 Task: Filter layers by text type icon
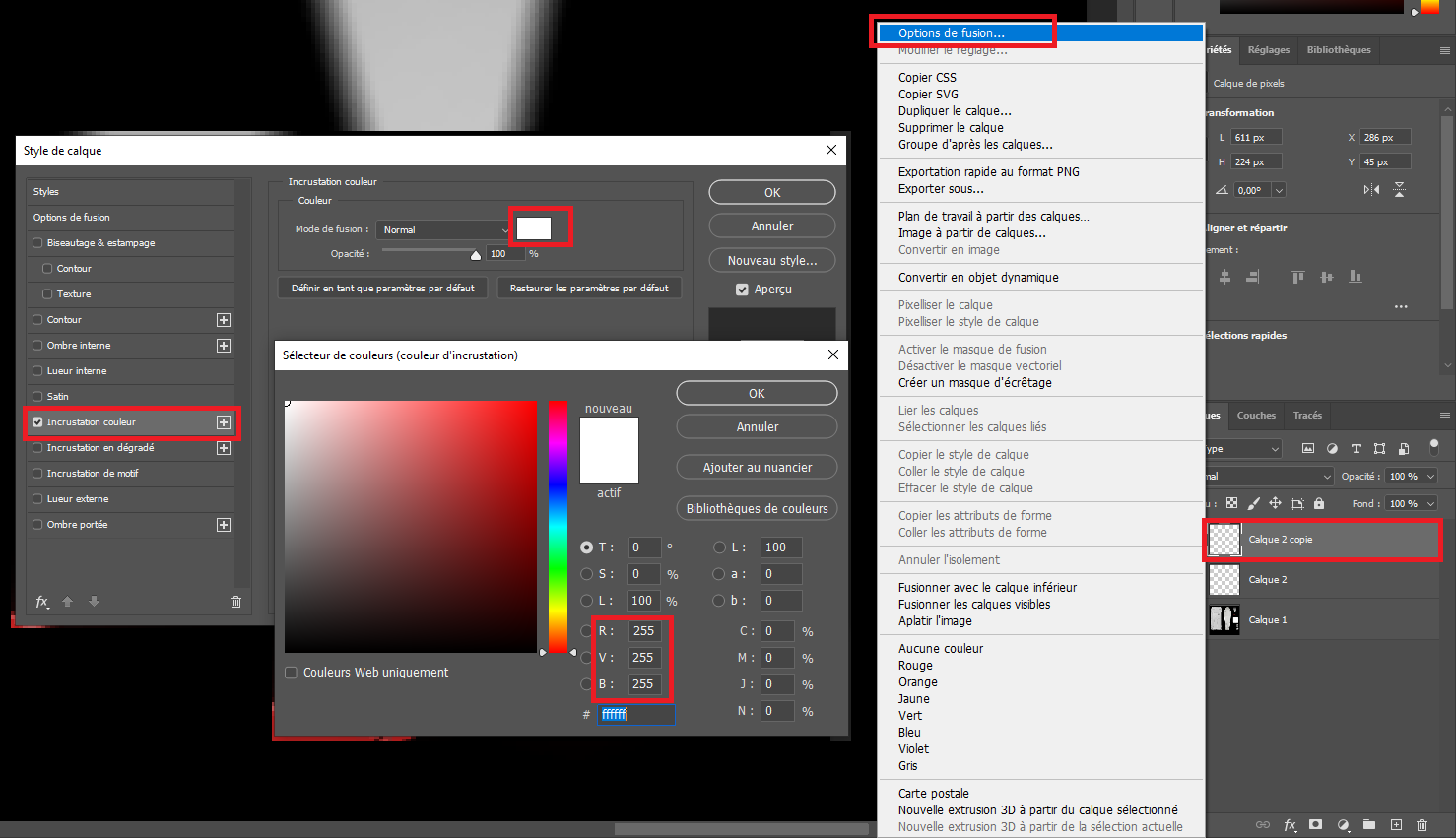click(1356, 449)
